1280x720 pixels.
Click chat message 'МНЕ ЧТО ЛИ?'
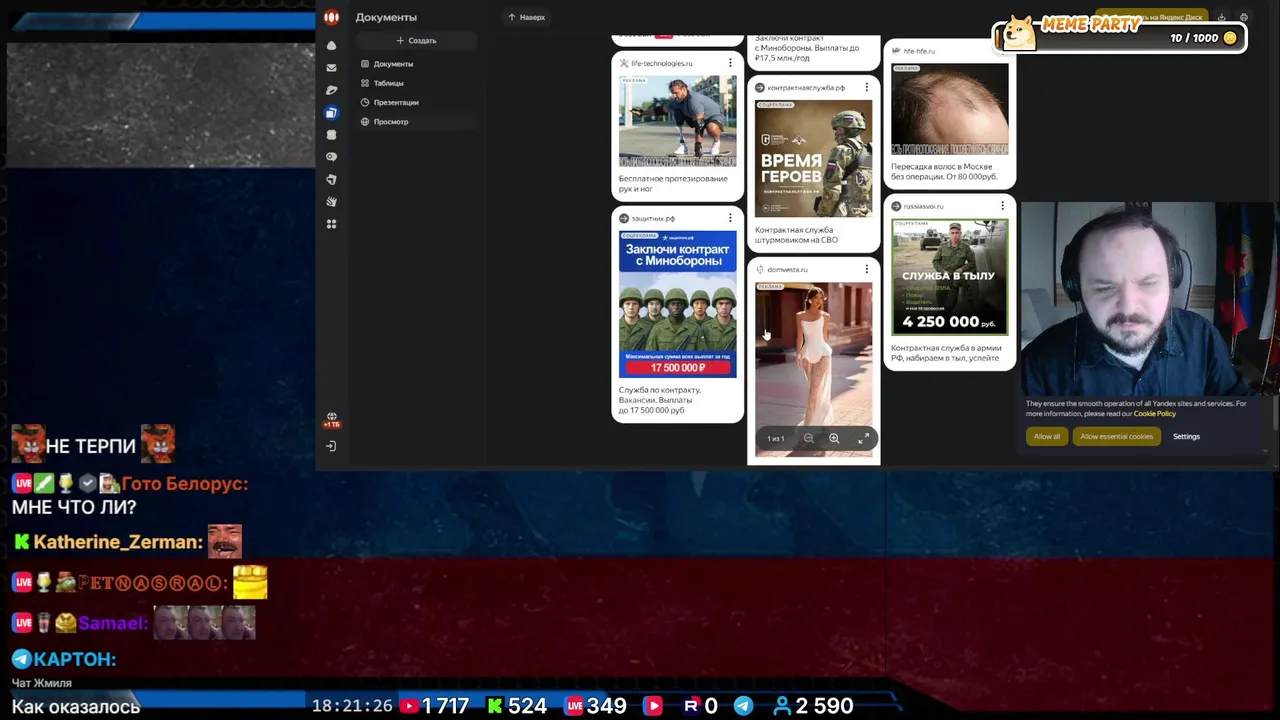(73, 507)
